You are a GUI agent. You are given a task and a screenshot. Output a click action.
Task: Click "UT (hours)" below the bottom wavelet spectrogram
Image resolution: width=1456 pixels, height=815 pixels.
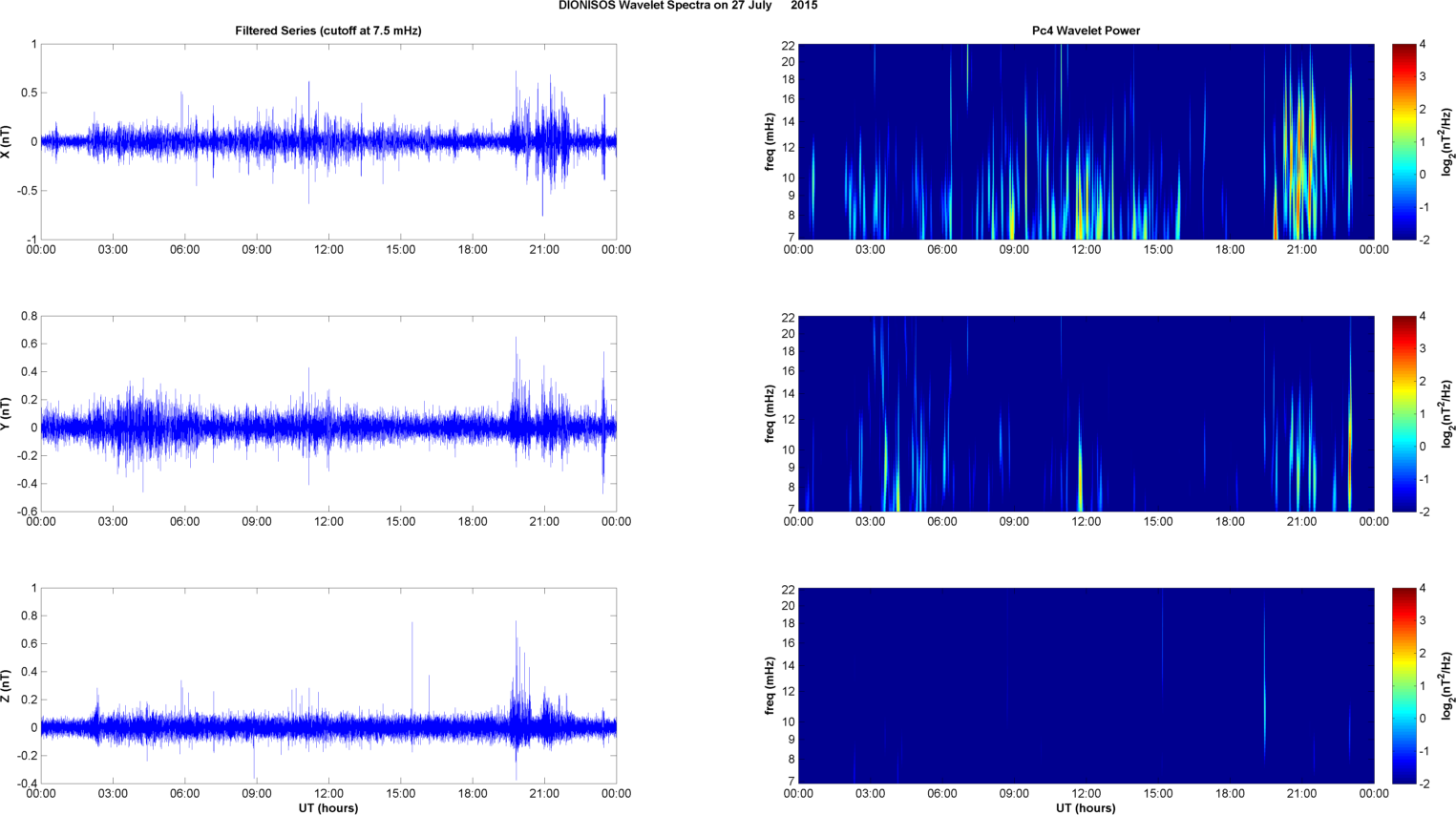point(1086,807)
